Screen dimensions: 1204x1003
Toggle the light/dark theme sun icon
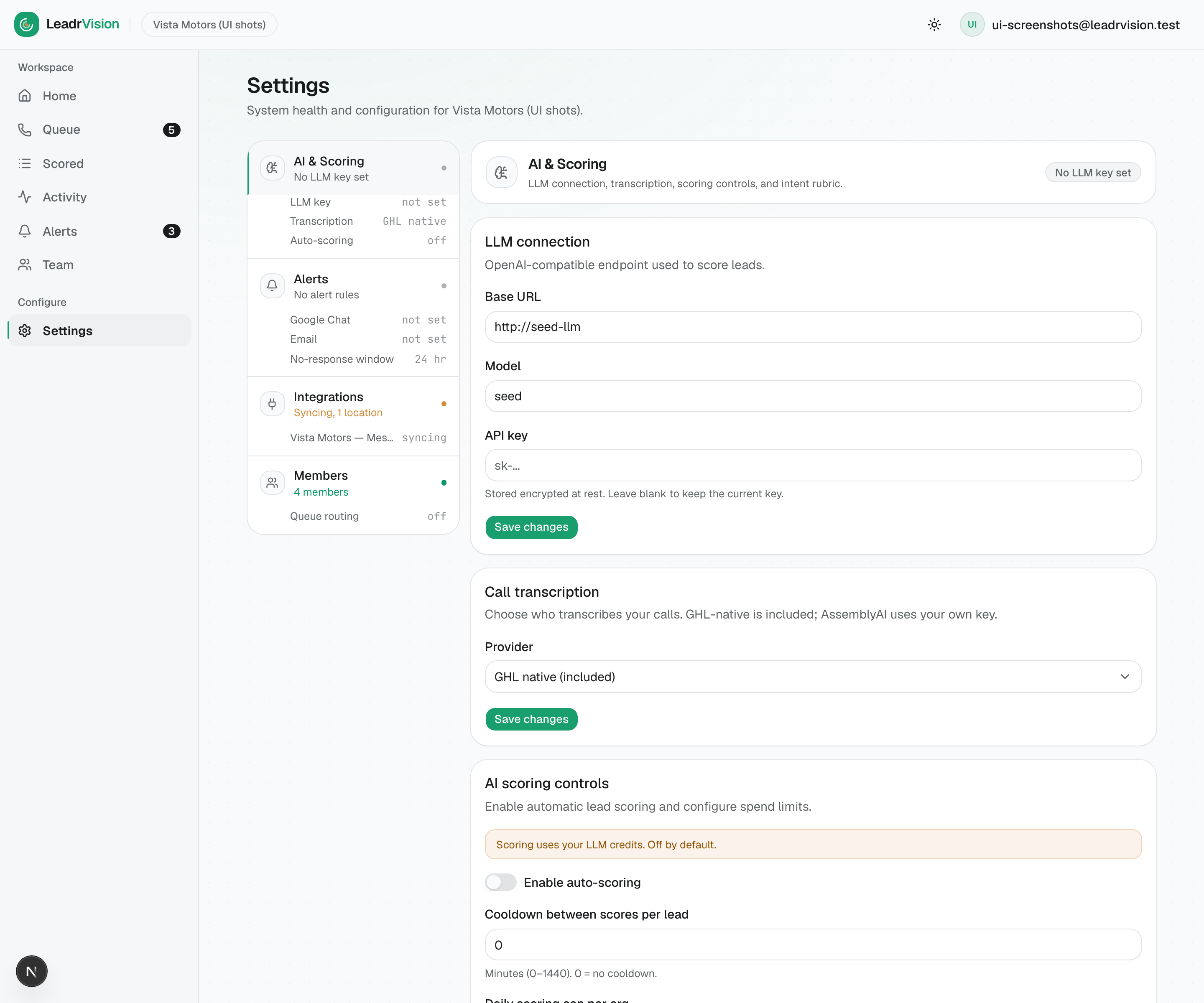point(934,25)
